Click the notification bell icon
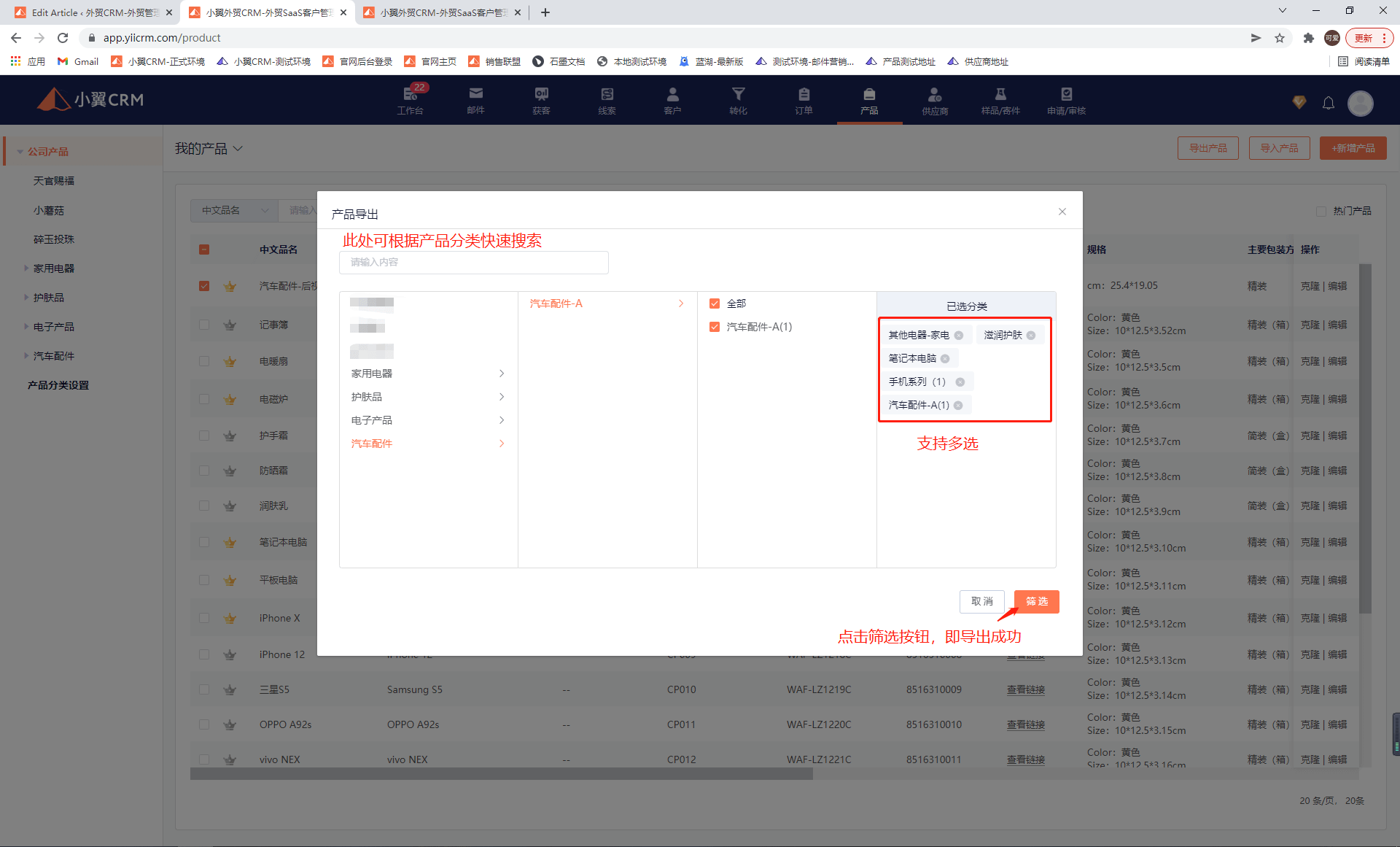The image size is (1400, 847). point(1328,103)
